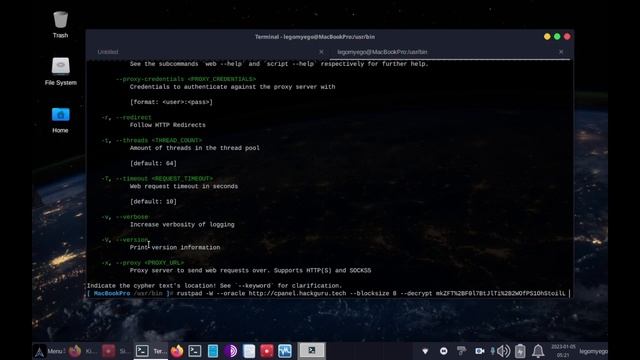Open the volume speaker control
The image size is (640, 360).
pyautogui.click(x=504, y=351)
